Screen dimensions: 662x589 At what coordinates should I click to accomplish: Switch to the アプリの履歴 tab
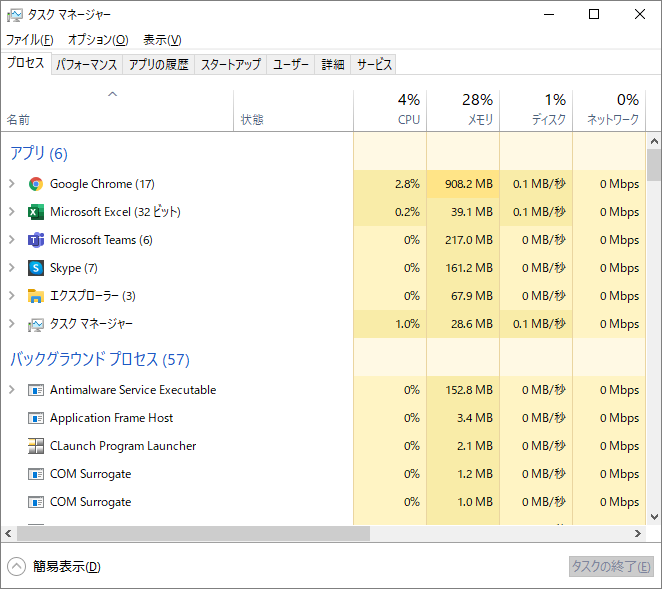tap(158, 65)
